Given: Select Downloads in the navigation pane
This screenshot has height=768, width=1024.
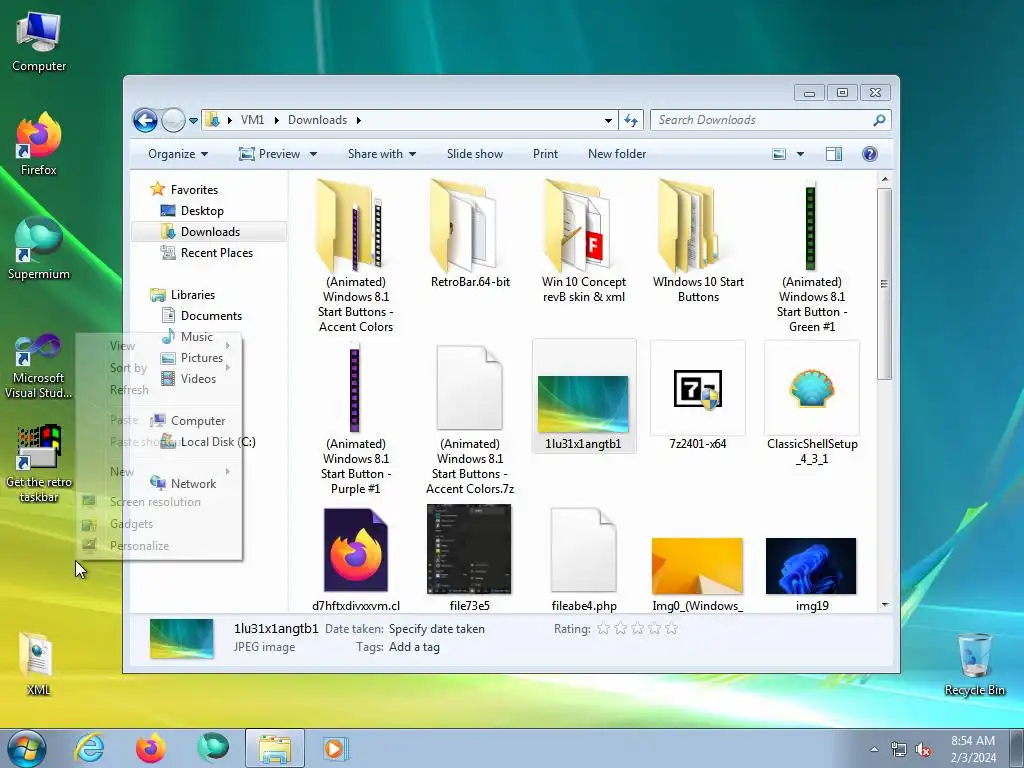Looking at the screenshot, I should [209, 232].
